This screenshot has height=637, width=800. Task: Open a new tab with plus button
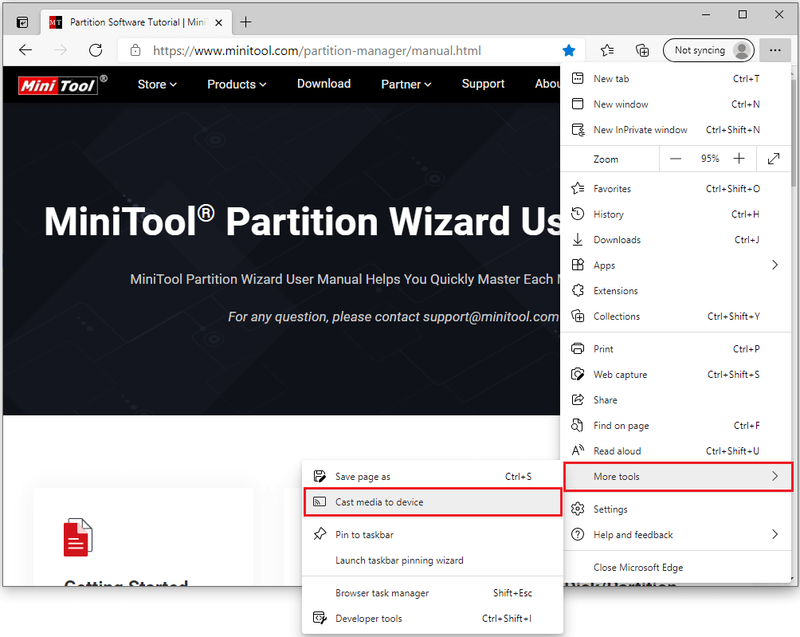tap(245, 22)
